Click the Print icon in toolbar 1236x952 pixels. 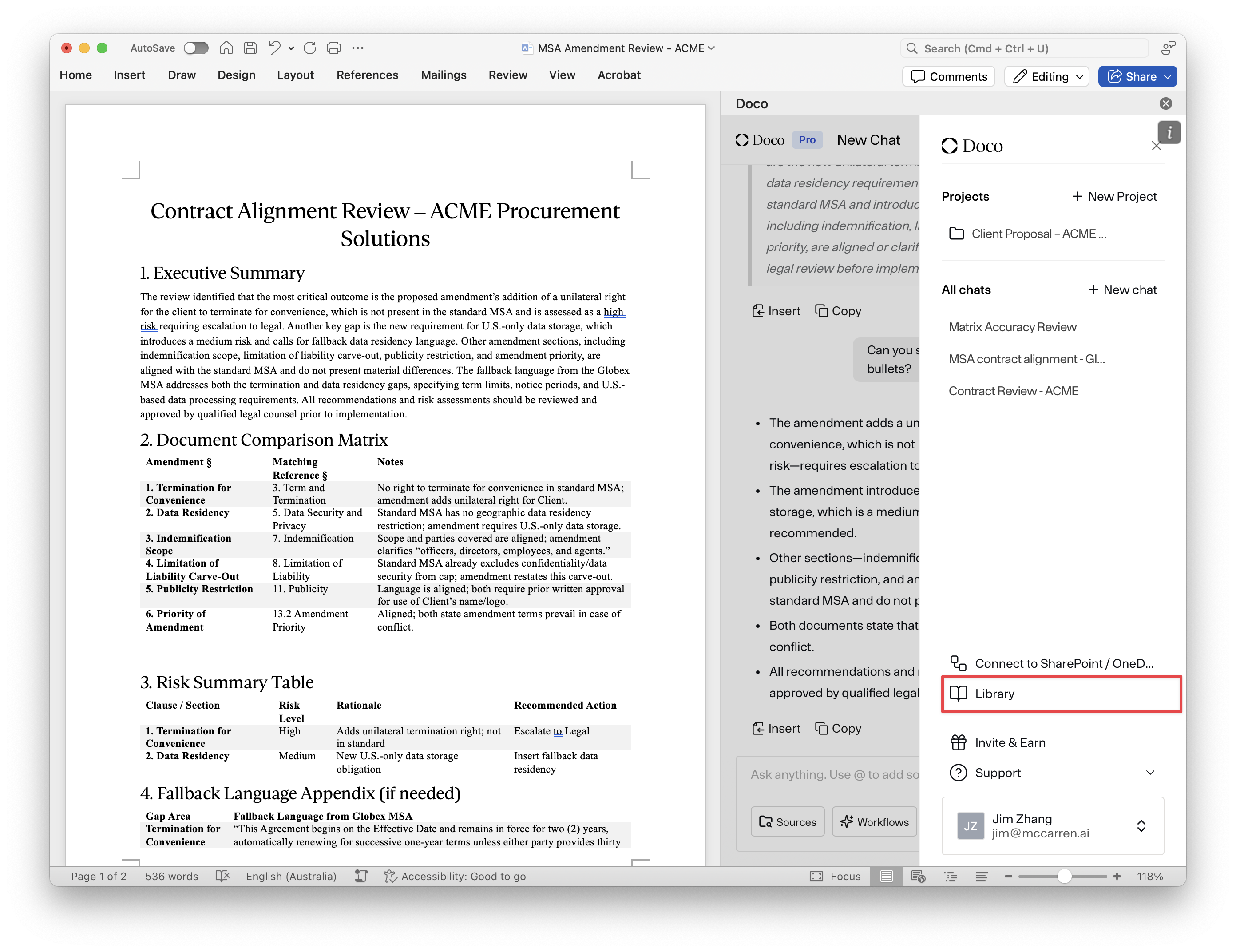[x=334, y=48]
